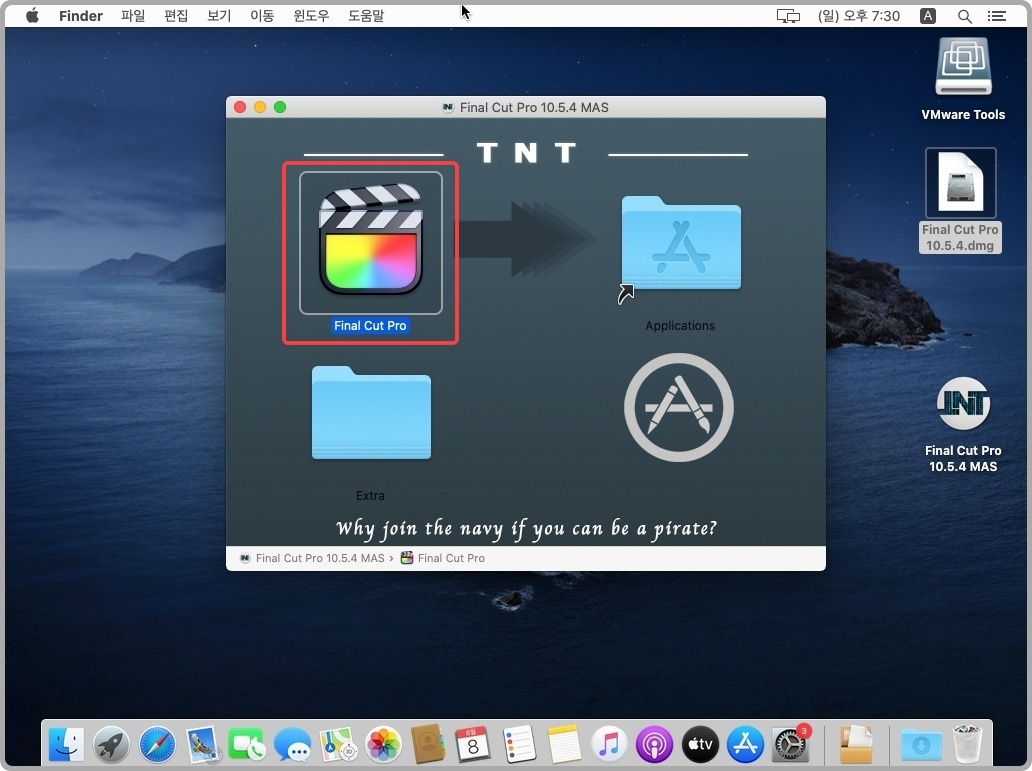
Task: Click the display mirroring menu bar icon
Action: coord(788,16)
